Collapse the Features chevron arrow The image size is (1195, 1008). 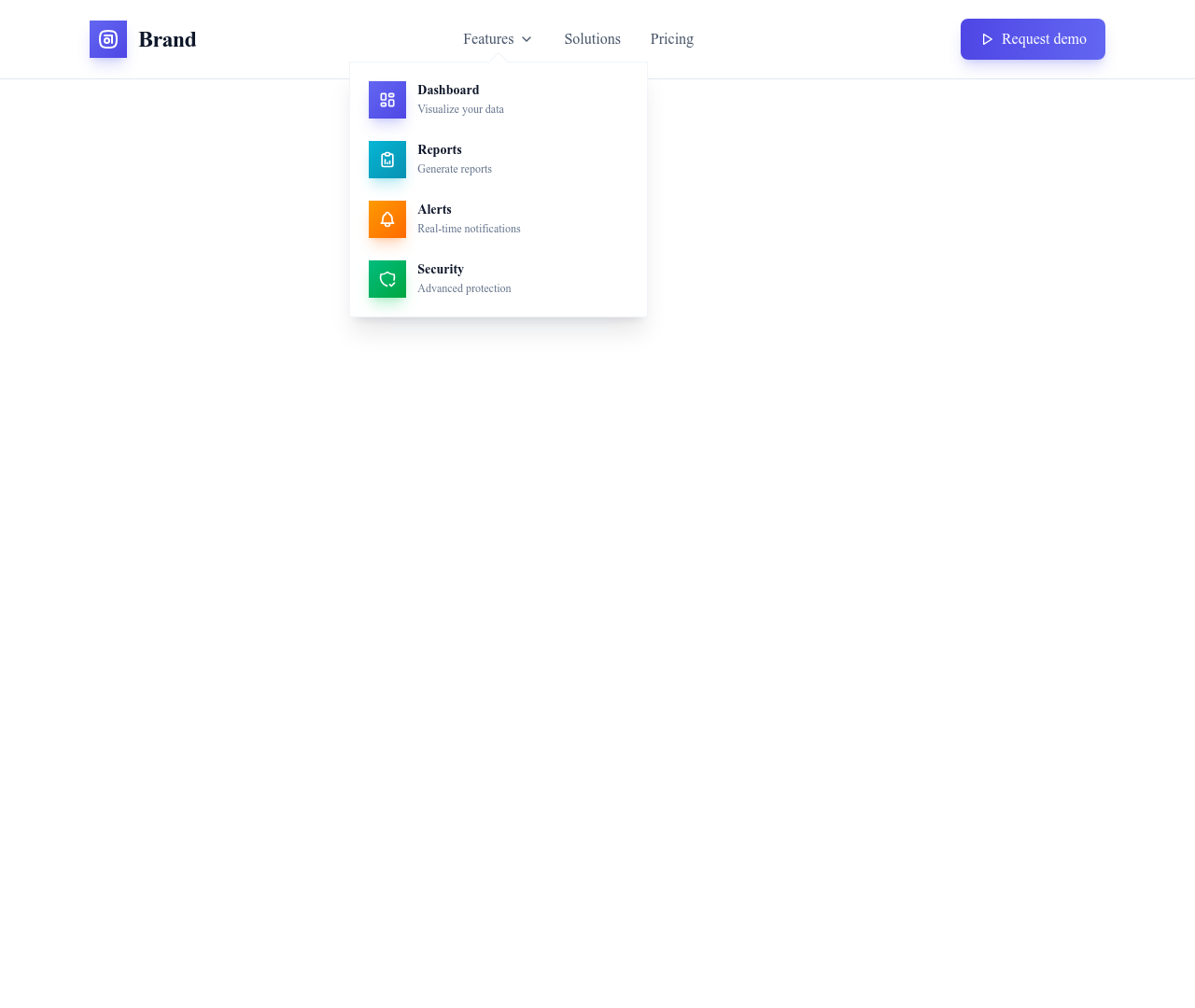pyautogui.click(x=527, y=39)
